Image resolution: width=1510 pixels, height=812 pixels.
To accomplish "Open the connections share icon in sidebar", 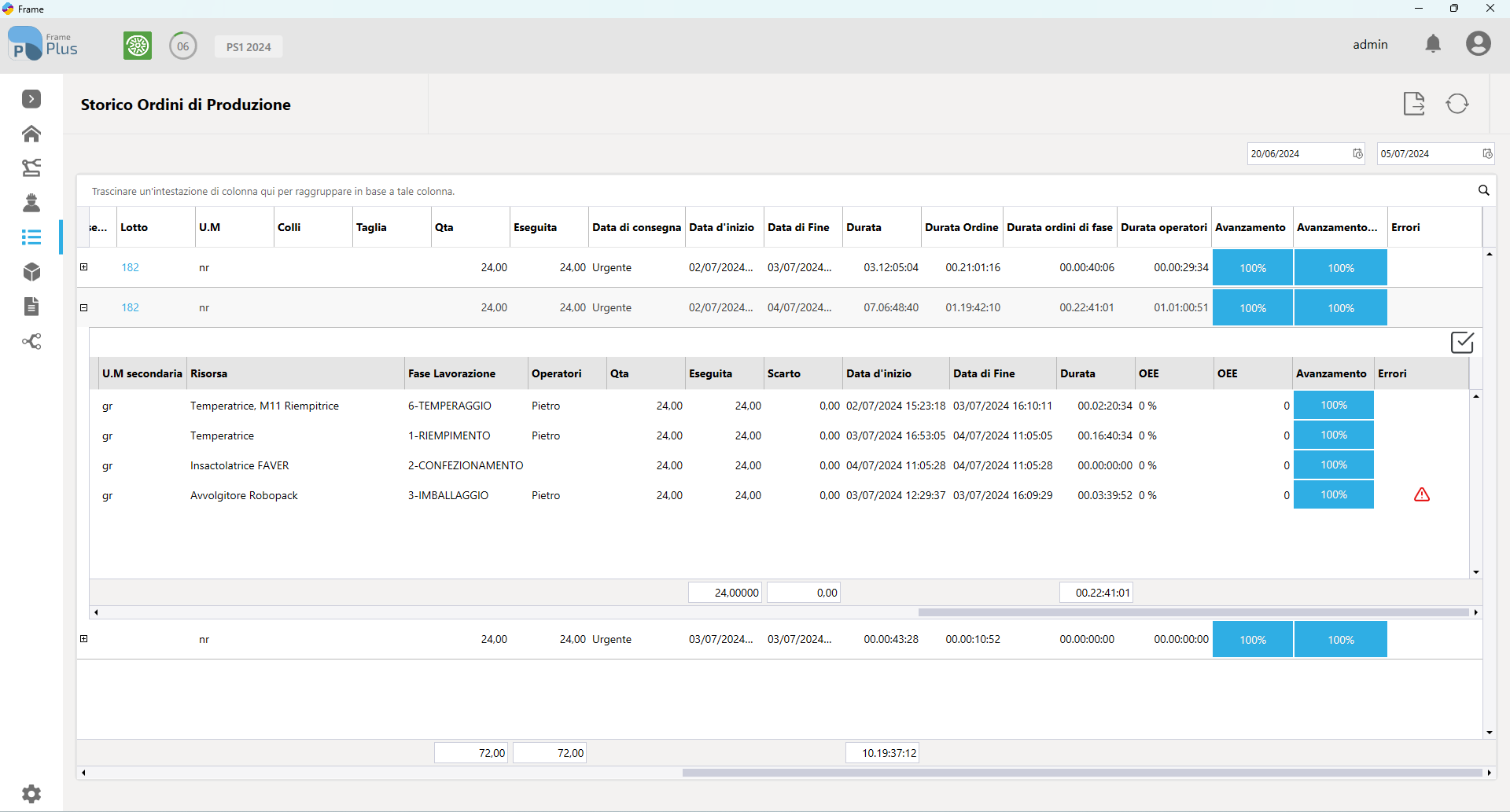I will coord(31,341).
